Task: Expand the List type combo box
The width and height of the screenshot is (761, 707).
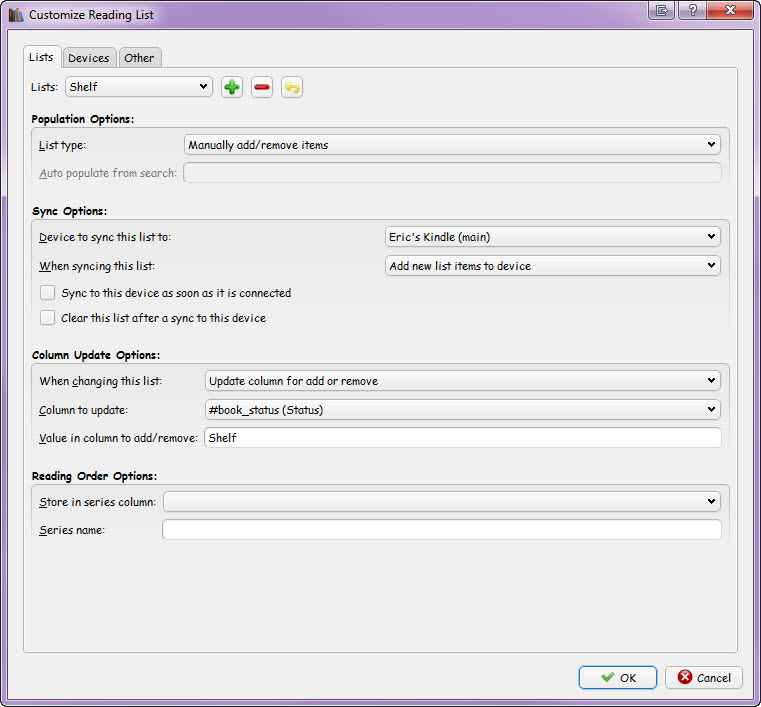Action: click(x=452, y=145)
